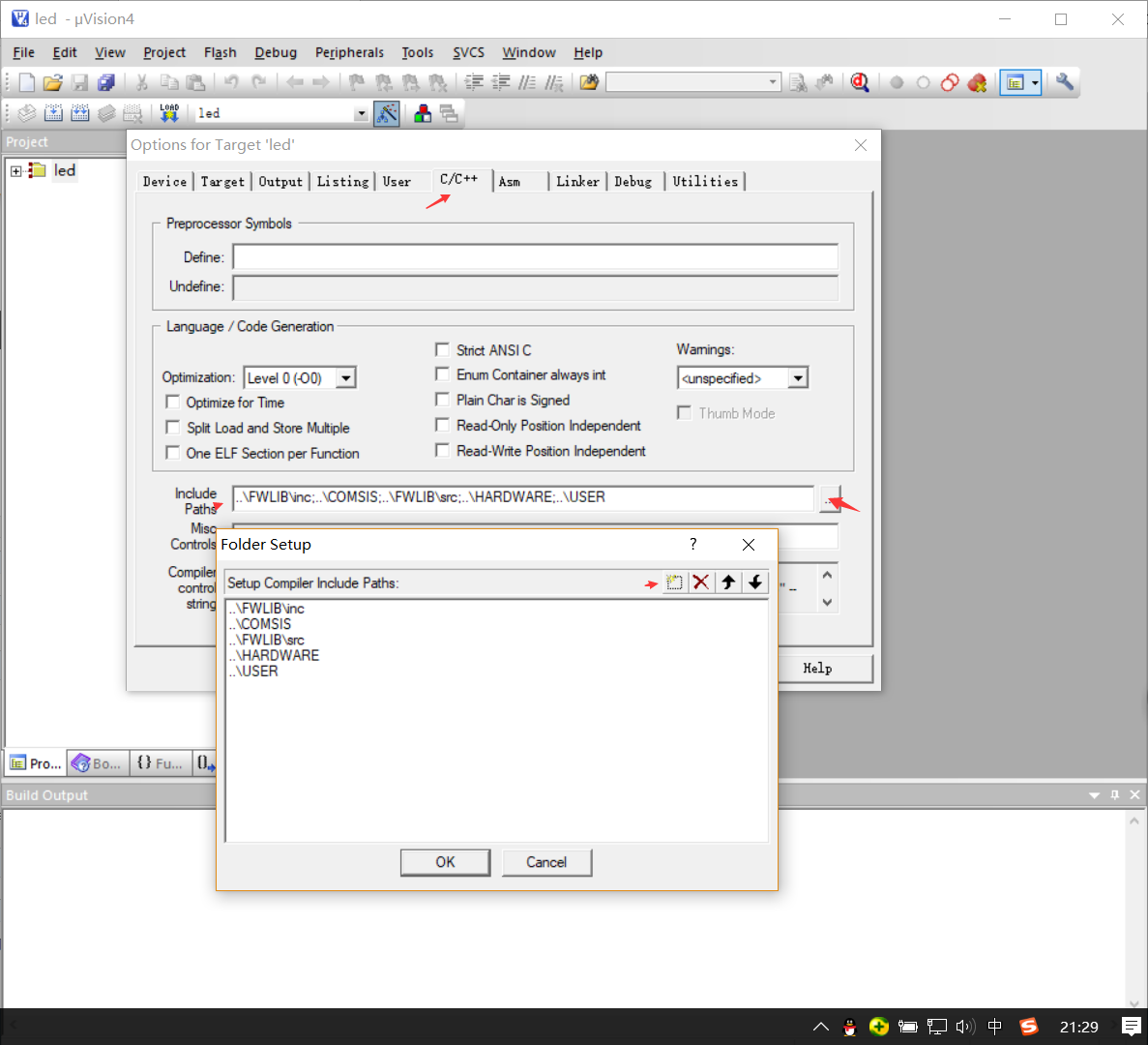
Task: Open the Books tab in project panel
Action: pos(98,763)
